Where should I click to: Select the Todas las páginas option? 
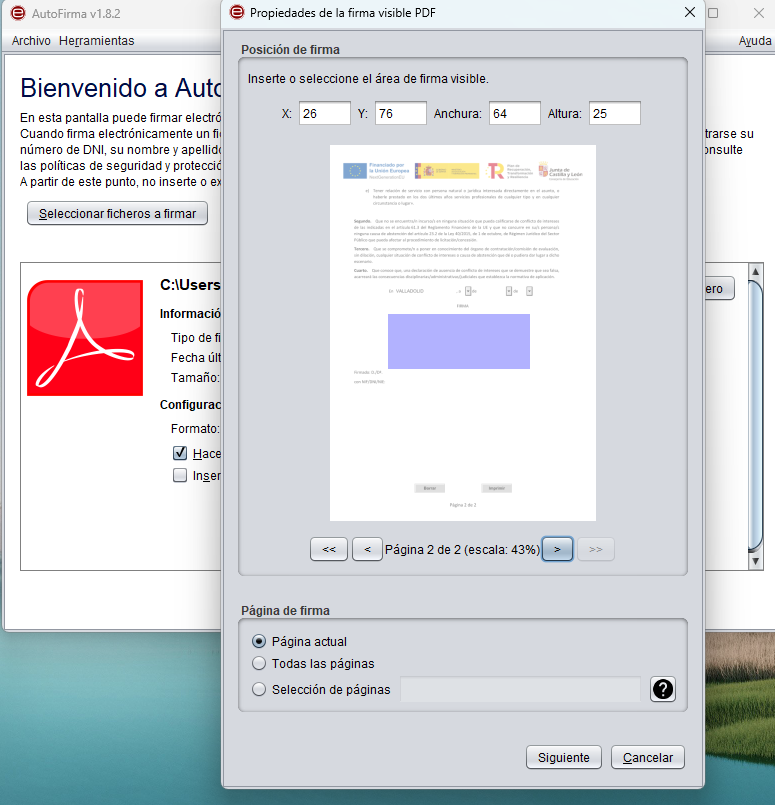(x=259, y=663)
